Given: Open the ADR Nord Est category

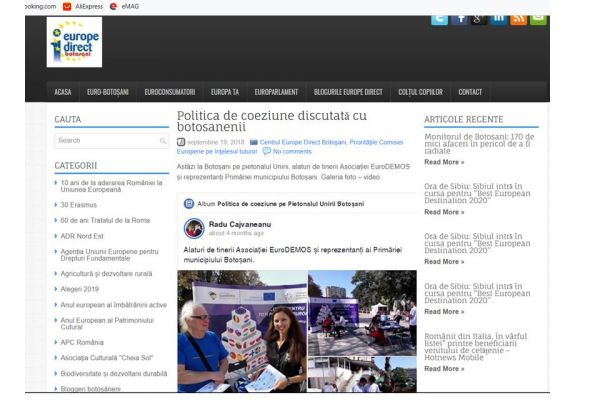Looking at the screenshot, I should pyautogui.click(x=82, y=236).
